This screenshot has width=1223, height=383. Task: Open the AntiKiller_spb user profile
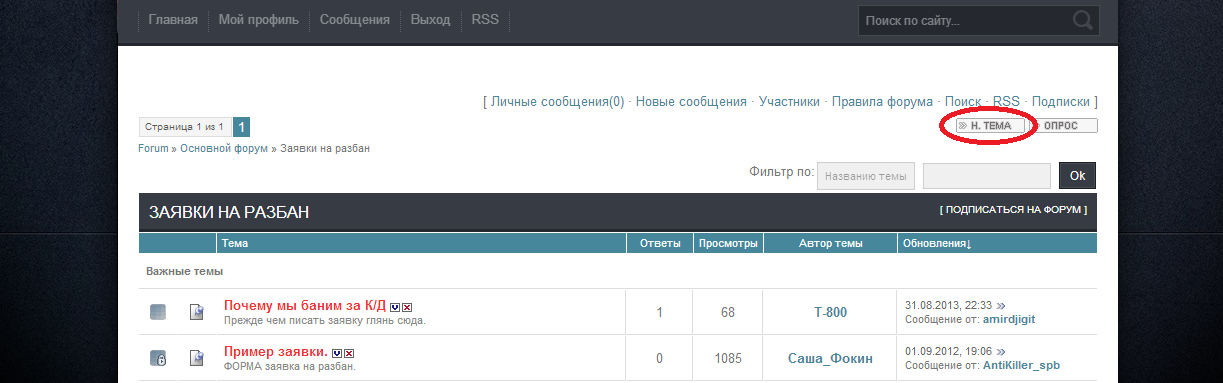(1021, 365)
